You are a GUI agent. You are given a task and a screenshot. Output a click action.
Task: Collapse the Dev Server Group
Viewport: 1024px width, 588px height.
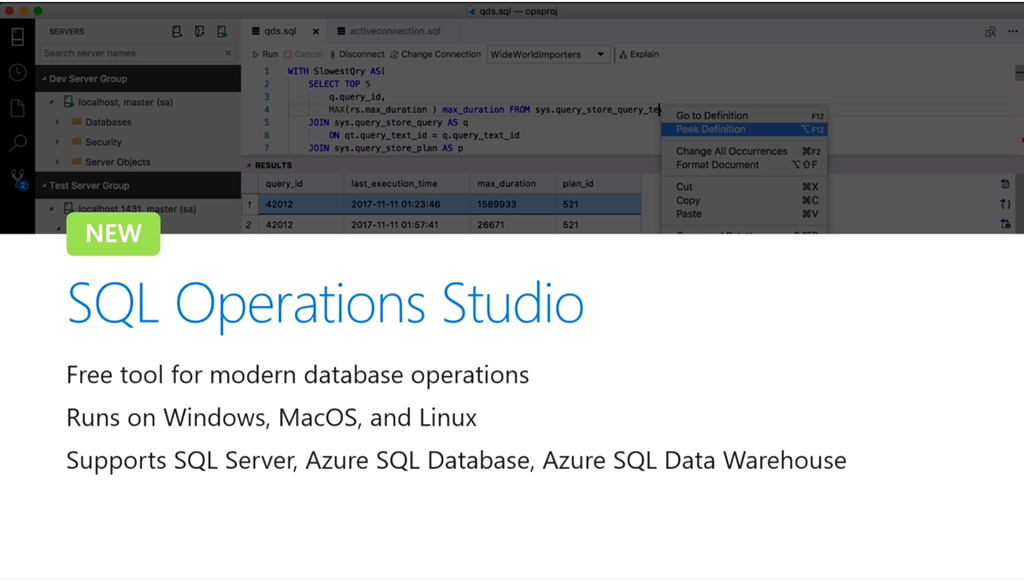(42, 79)
